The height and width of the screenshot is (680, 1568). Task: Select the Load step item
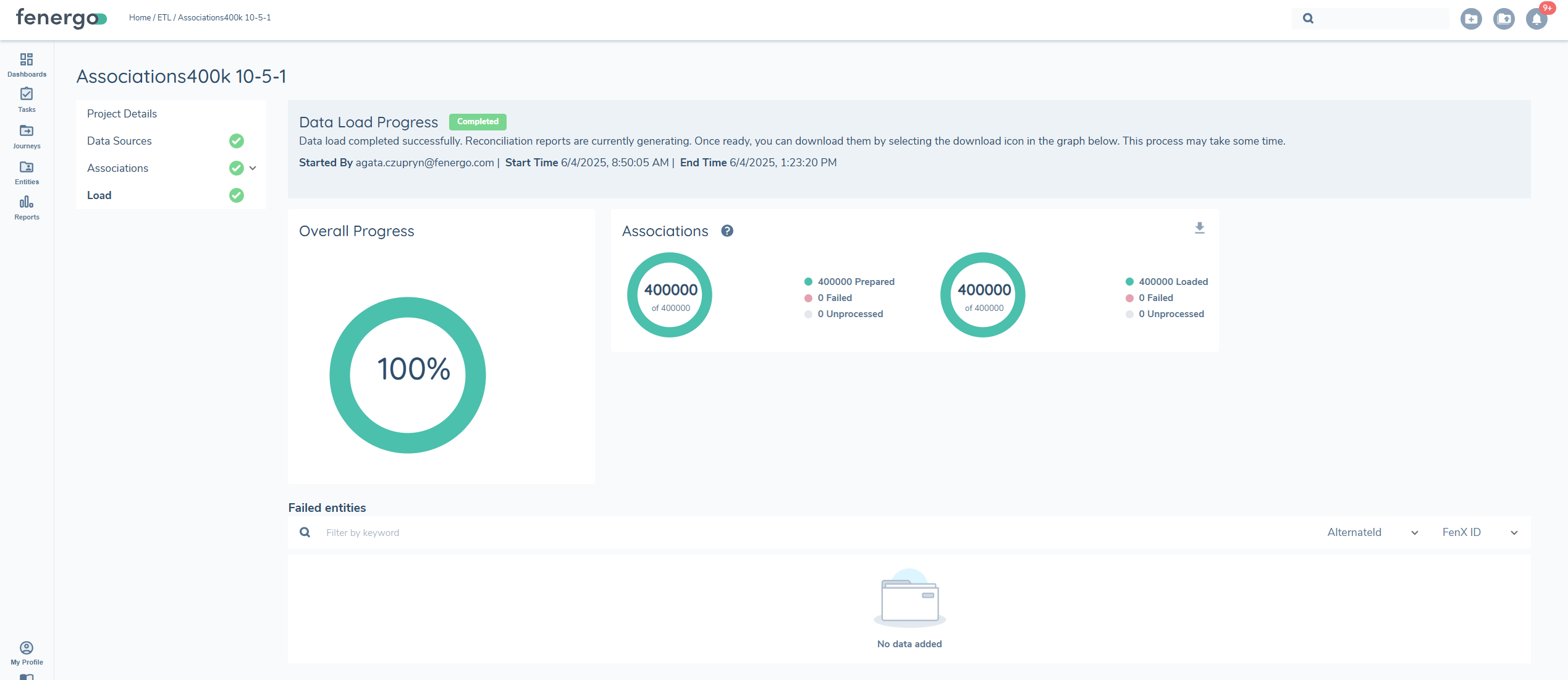click(x=99, y=195)
